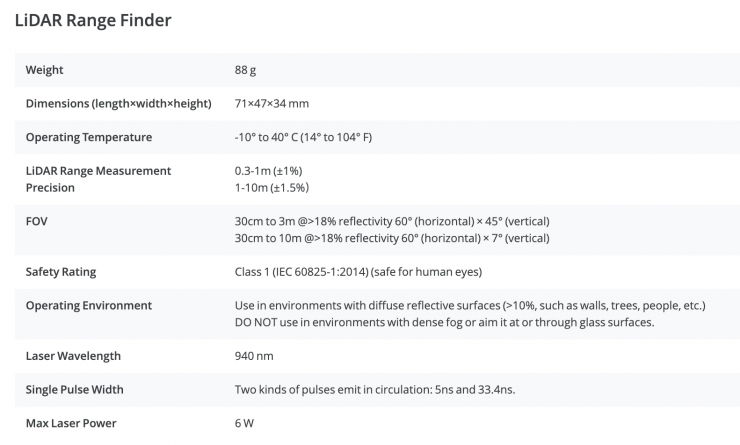The width and height of the screenshot is (740, 445).
Task: Select the LiDAR Range Measurement Precision label
Action: pyautogui.click(x=98, y=179)
